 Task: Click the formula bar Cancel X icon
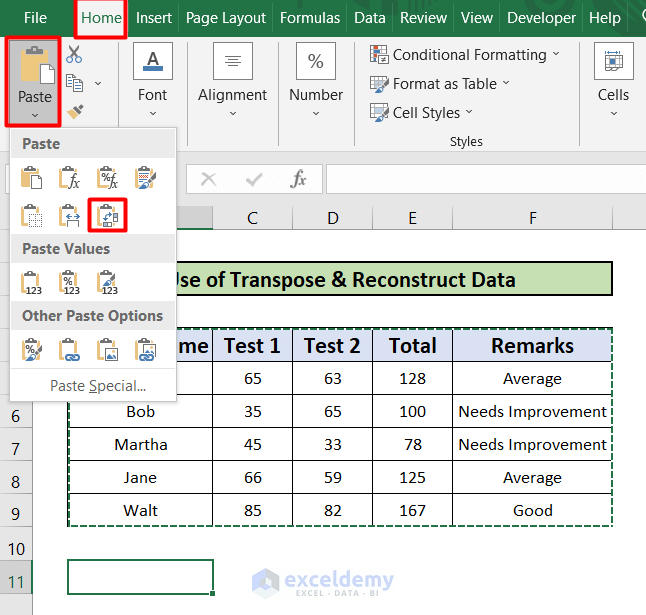208,179
